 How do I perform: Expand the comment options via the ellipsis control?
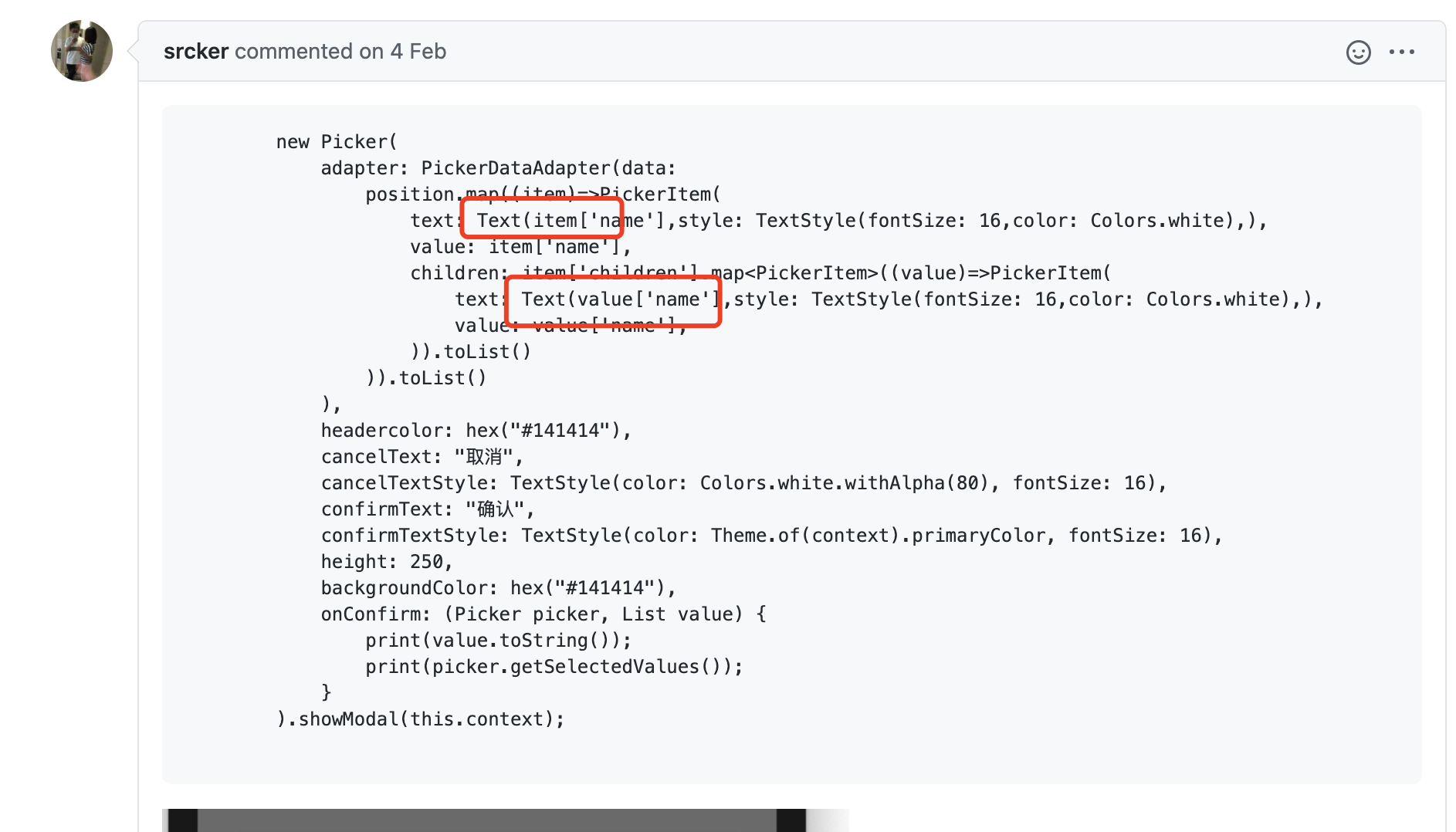coord(1402,52)
